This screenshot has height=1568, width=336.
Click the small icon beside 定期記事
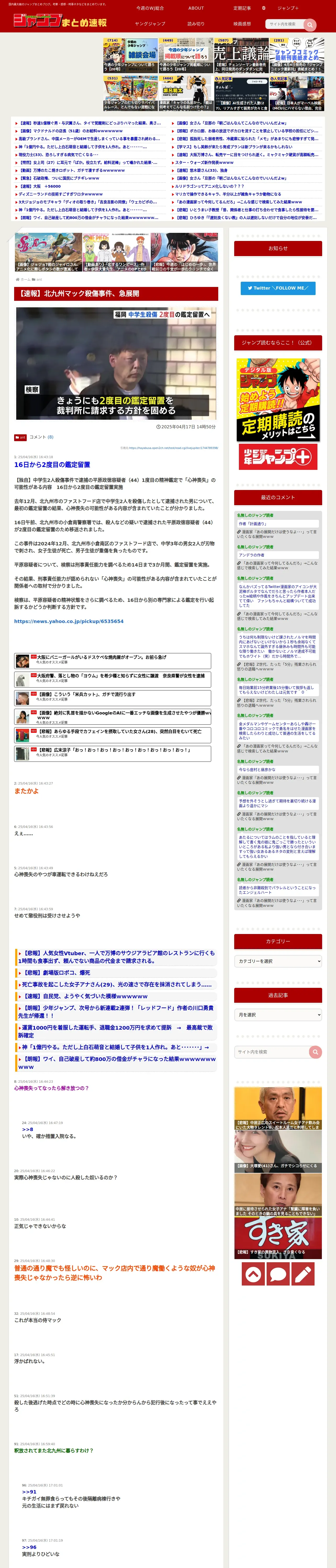click(x=264, y=9)
